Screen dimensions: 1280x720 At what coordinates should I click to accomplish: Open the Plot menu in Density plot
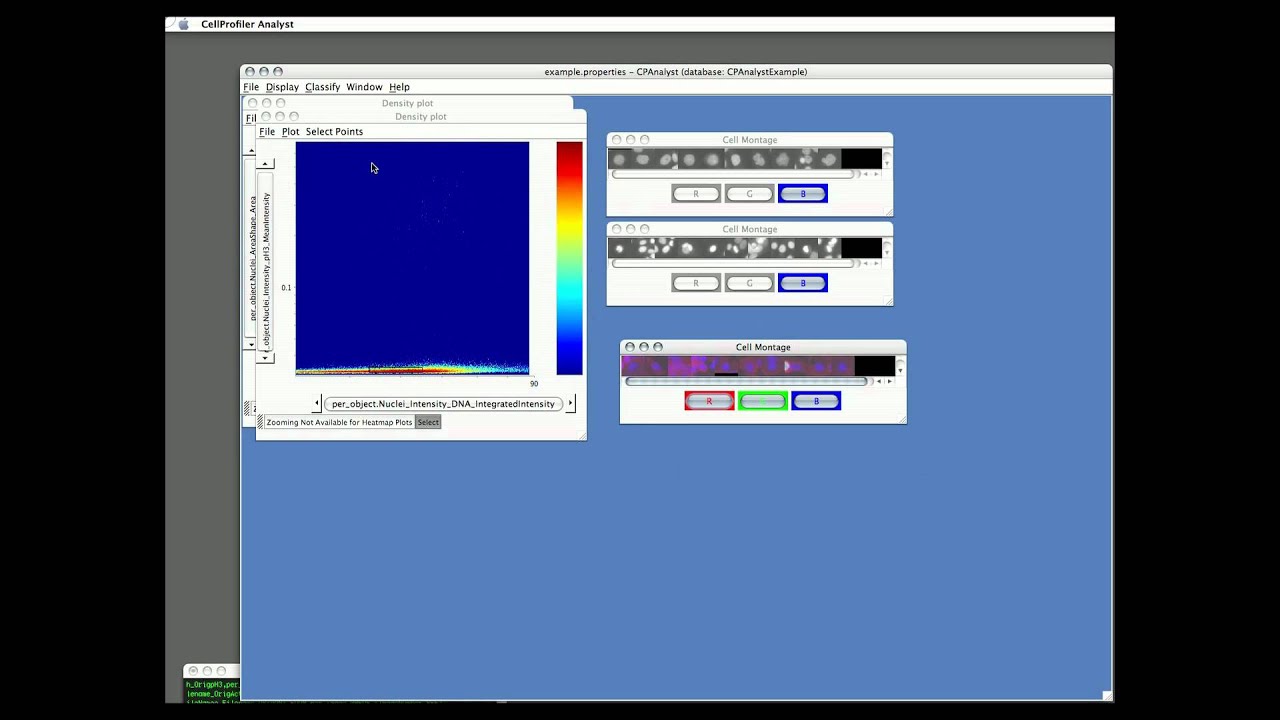tap(290, 131)
